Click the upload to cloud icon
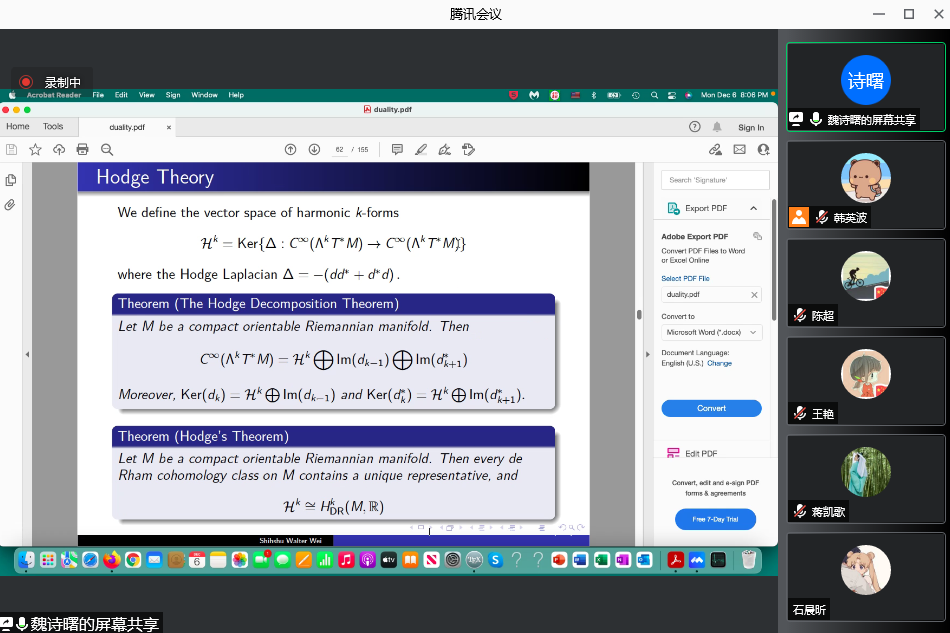Viewport: 950px width, 633px height. [59, 149]
